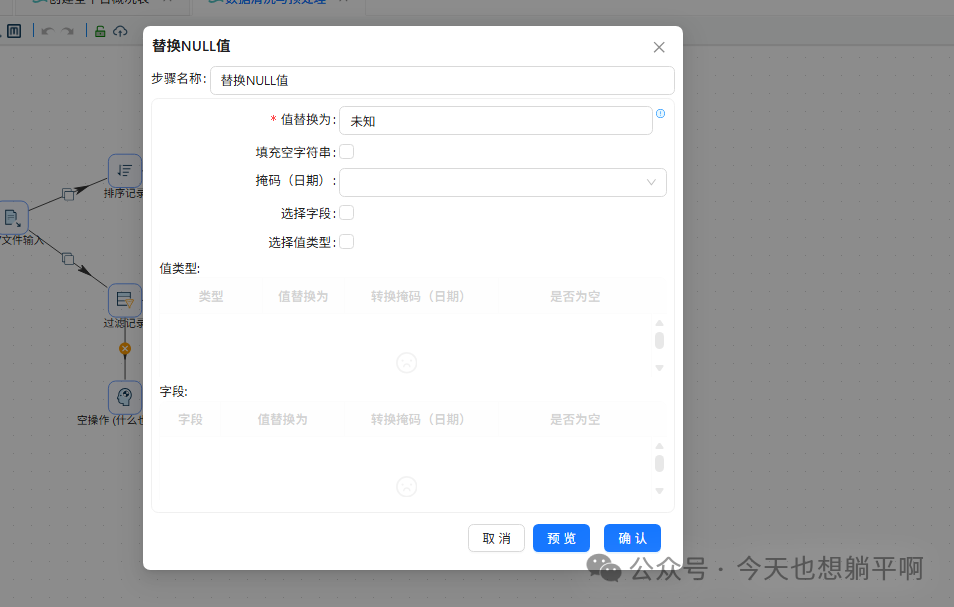
Task: Click the square "m" icon in the canvas toolbar
Action: (x=14, y=31)
